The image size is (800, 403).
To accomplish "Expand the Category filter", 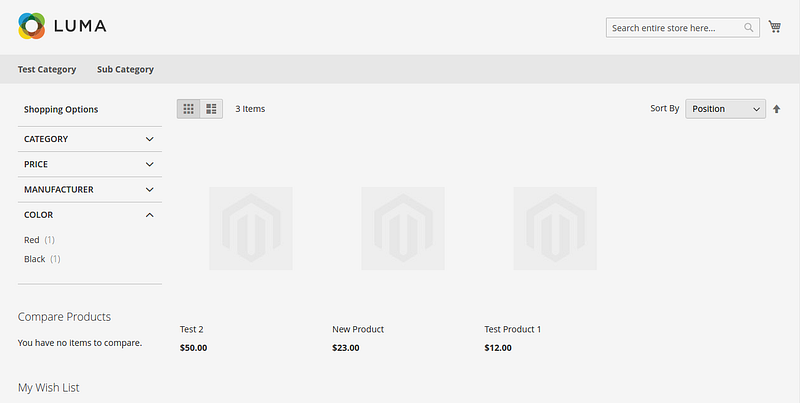I will (90, 139).
